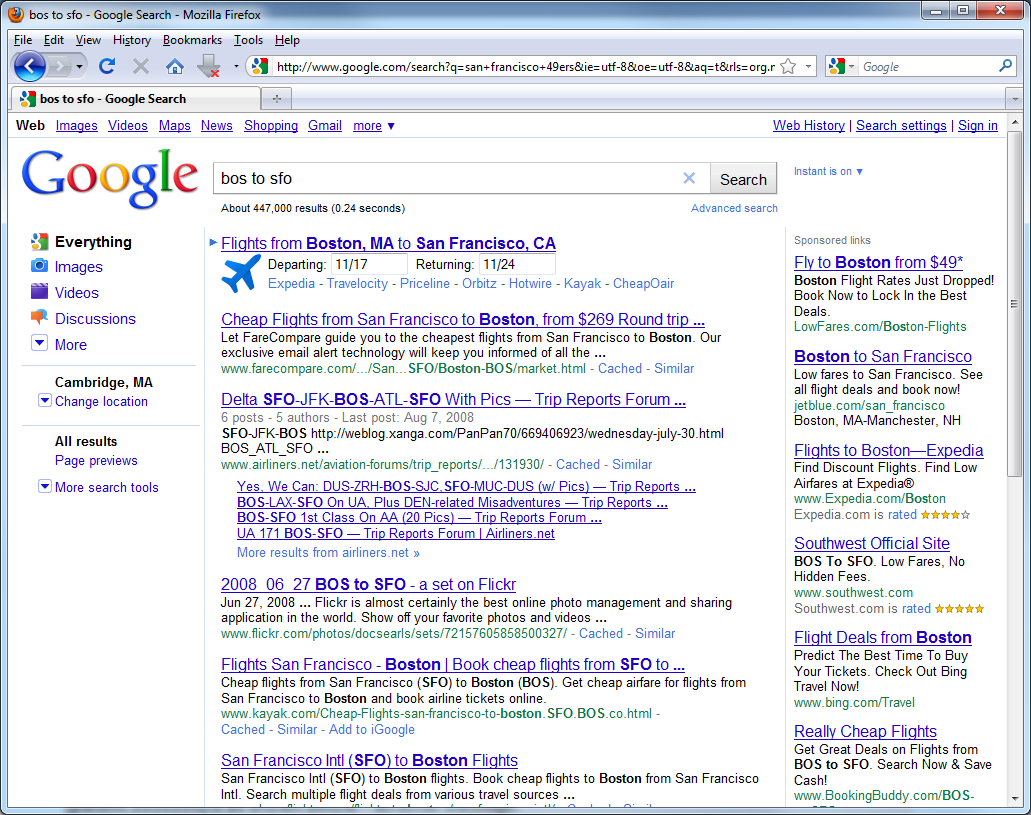Open the Advanced search link
Screen dimensions: 1031x815
click(x=734, y=208)
